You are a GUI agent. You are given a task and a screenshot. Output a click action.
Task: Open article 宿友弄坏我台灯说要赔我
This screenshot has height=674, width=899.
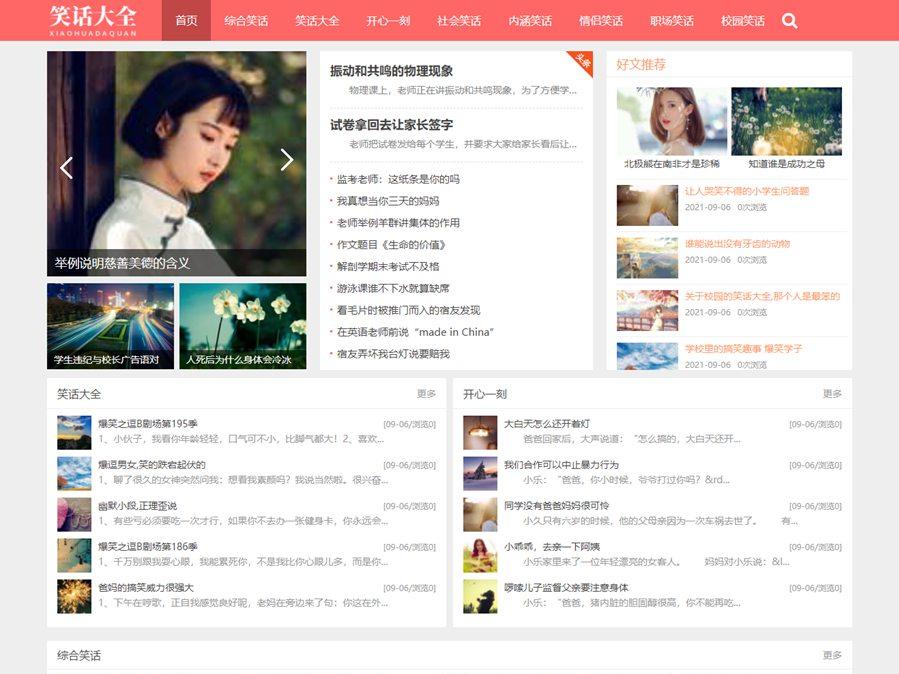[393, 354]
